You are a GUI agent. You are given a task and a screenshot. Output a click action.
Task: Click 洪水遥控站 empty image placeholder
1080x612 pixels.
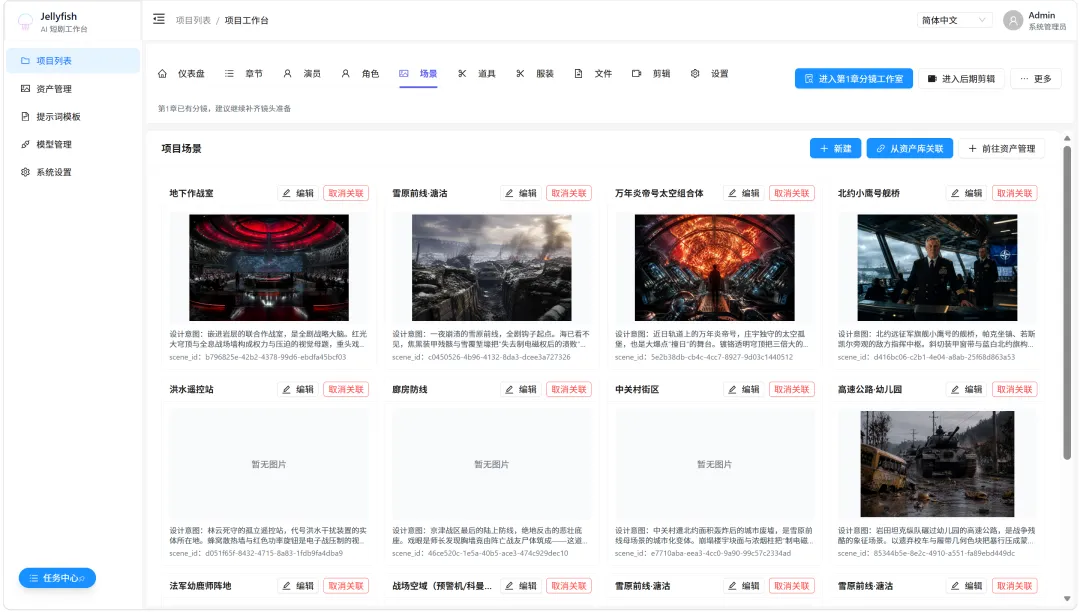click(x=269, y=465)
